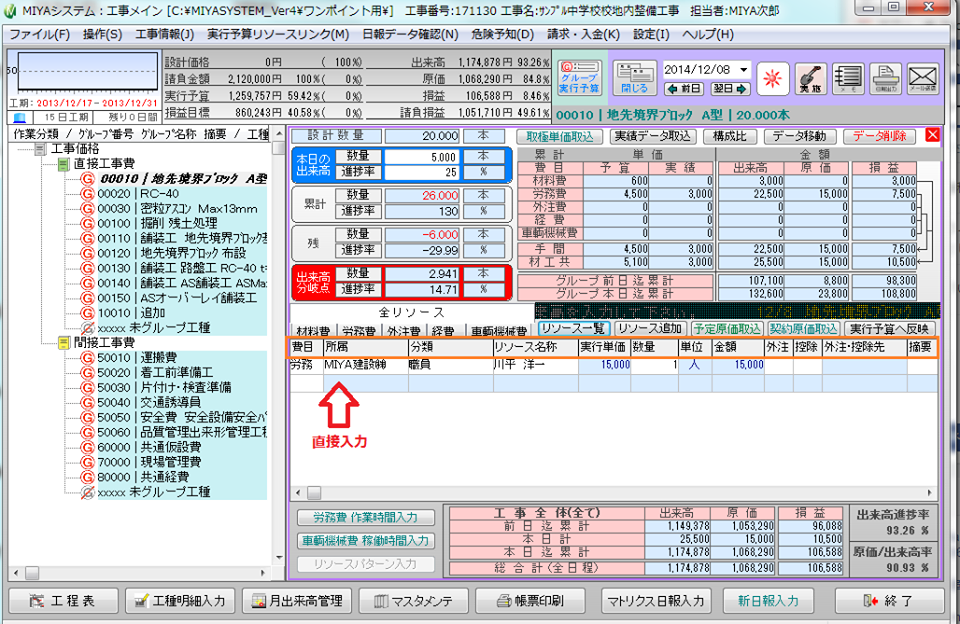Viewport: 960px width, 624px height.
Task: Click the データ移動 button
Action: coord(799,137)
